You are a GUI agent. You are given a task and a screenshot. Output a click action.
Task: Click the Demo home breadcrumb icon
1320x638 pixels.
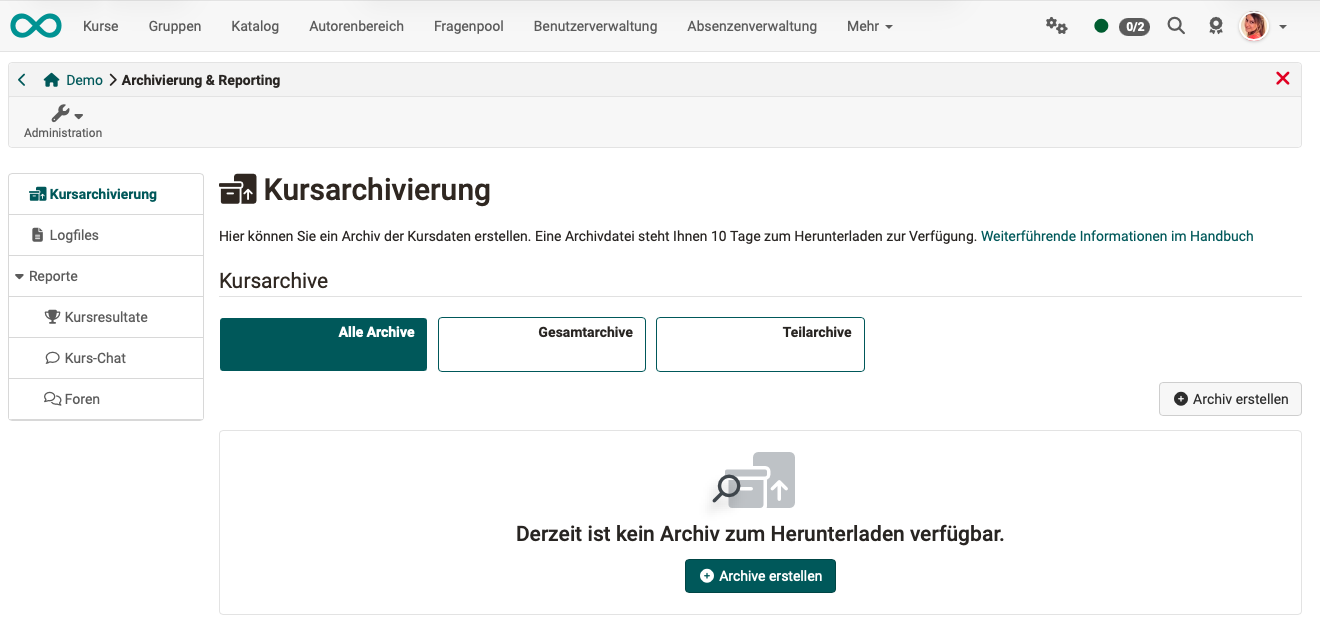pos(50,79)
